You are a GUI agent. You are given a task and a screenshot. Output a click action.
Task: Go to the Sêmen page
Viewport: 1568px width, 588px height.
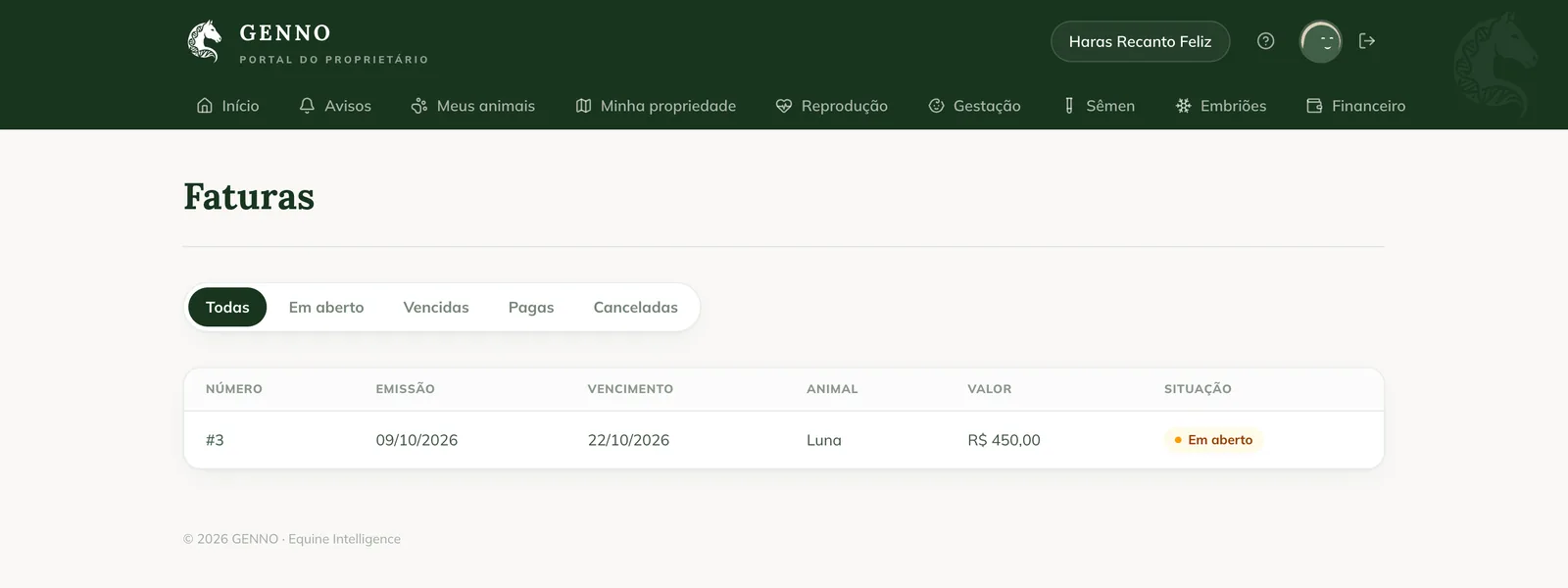(1099, 106)
